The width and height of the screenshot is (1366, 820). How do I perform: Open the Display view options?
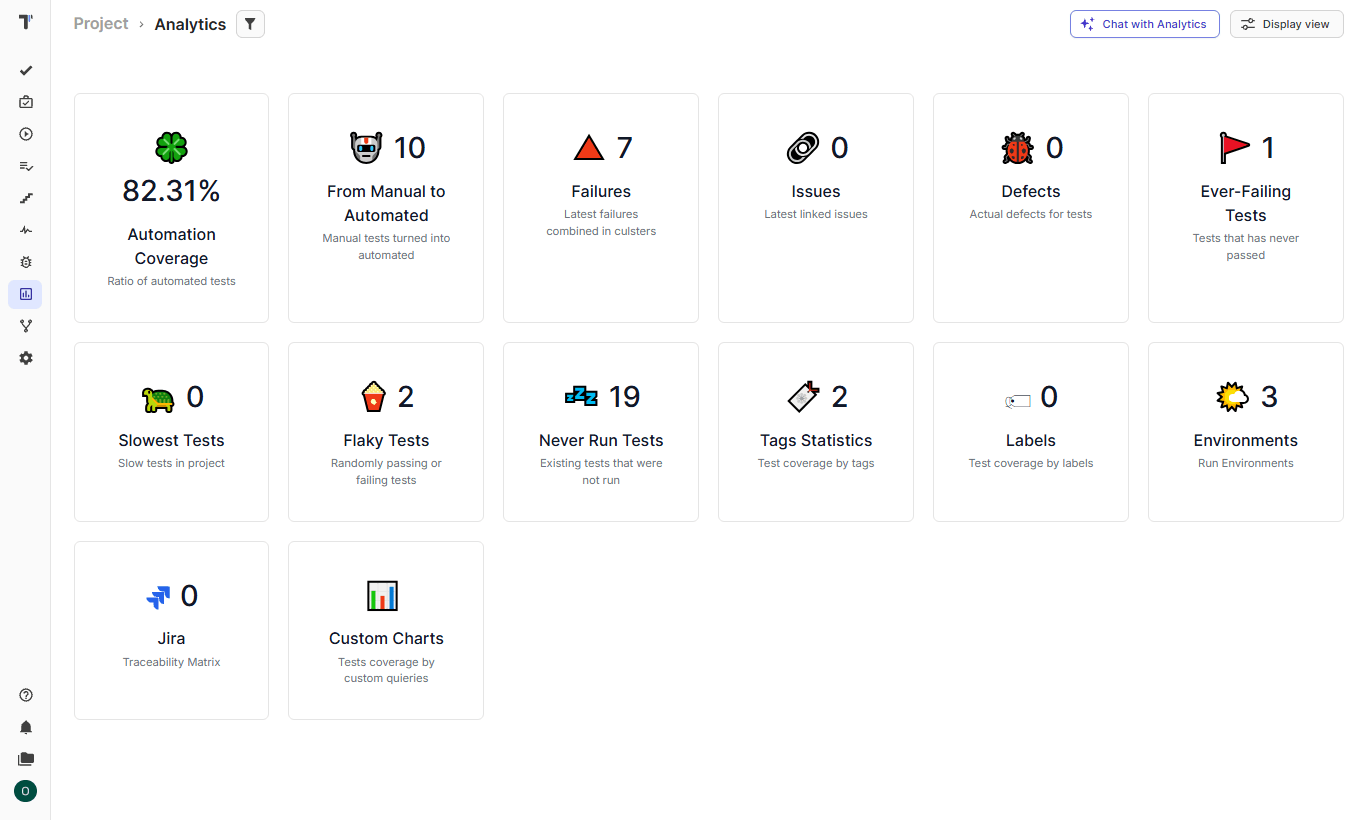[x=1286, y=24]
